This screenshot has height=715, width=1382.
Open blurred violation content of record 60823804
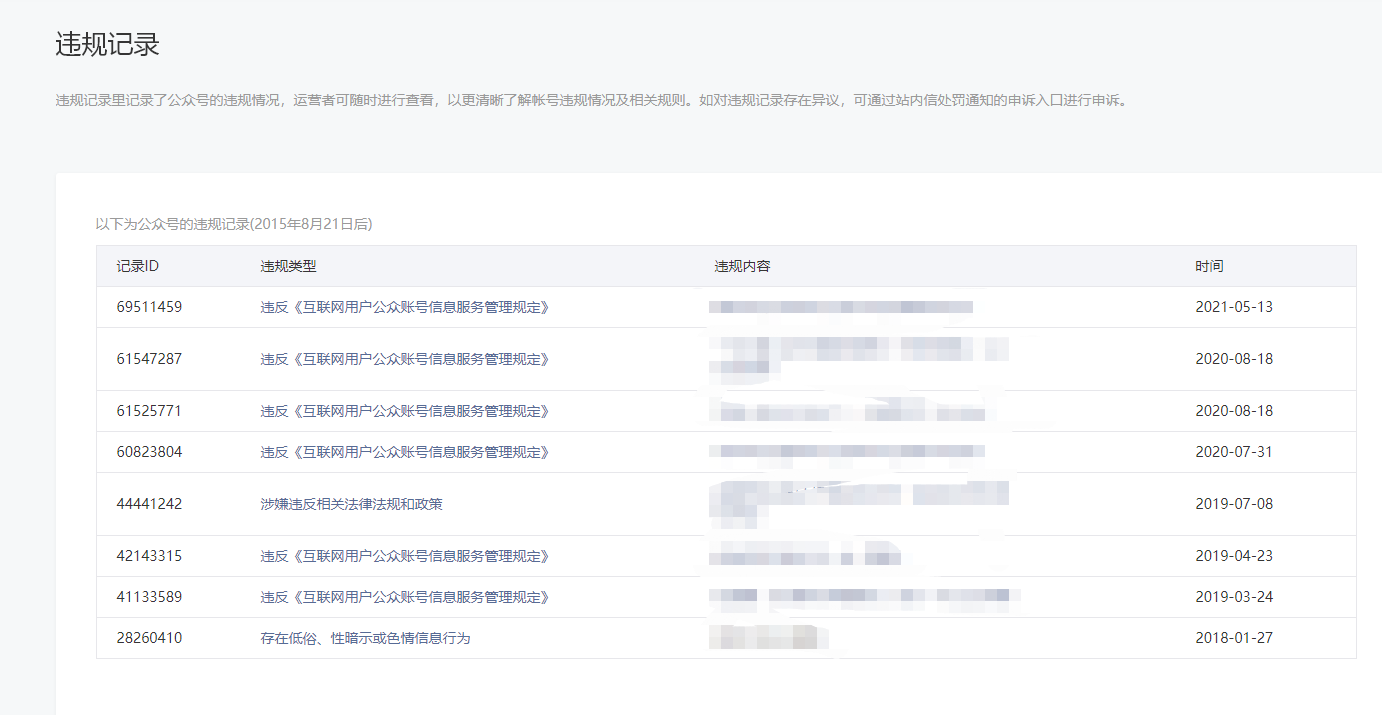click(x=847, y=452)
